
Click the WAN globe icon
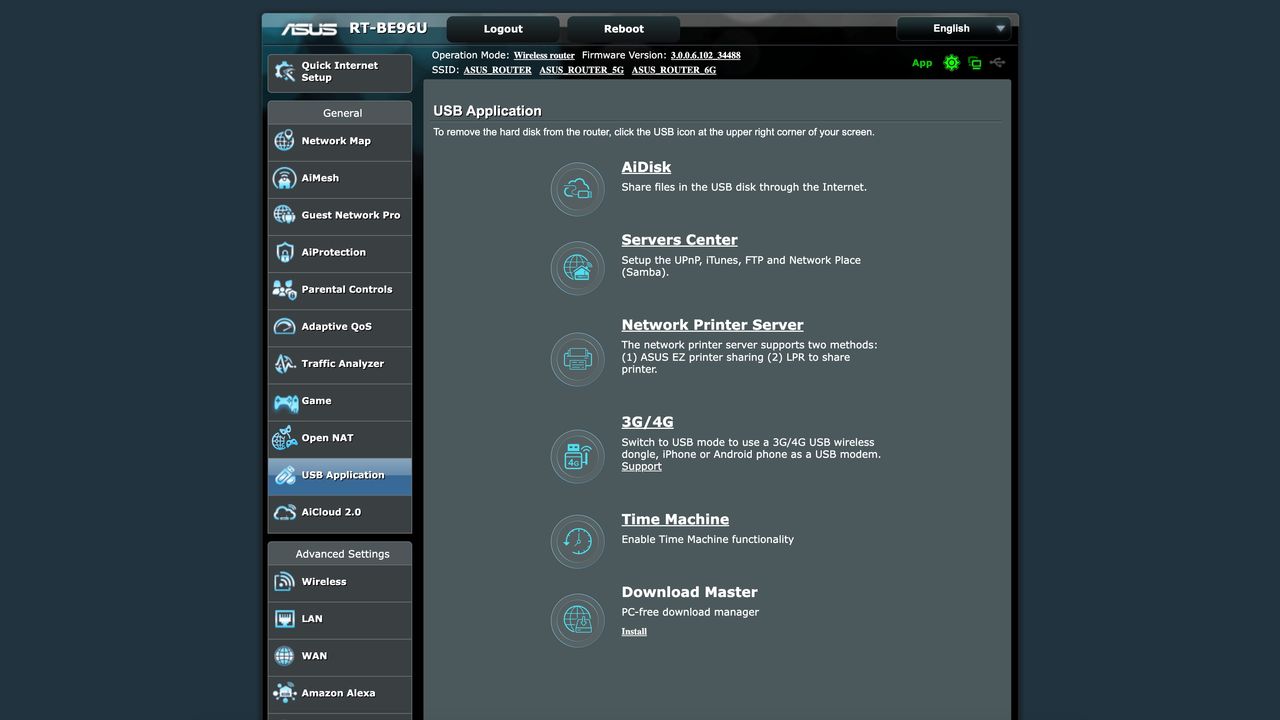[284, 656]
